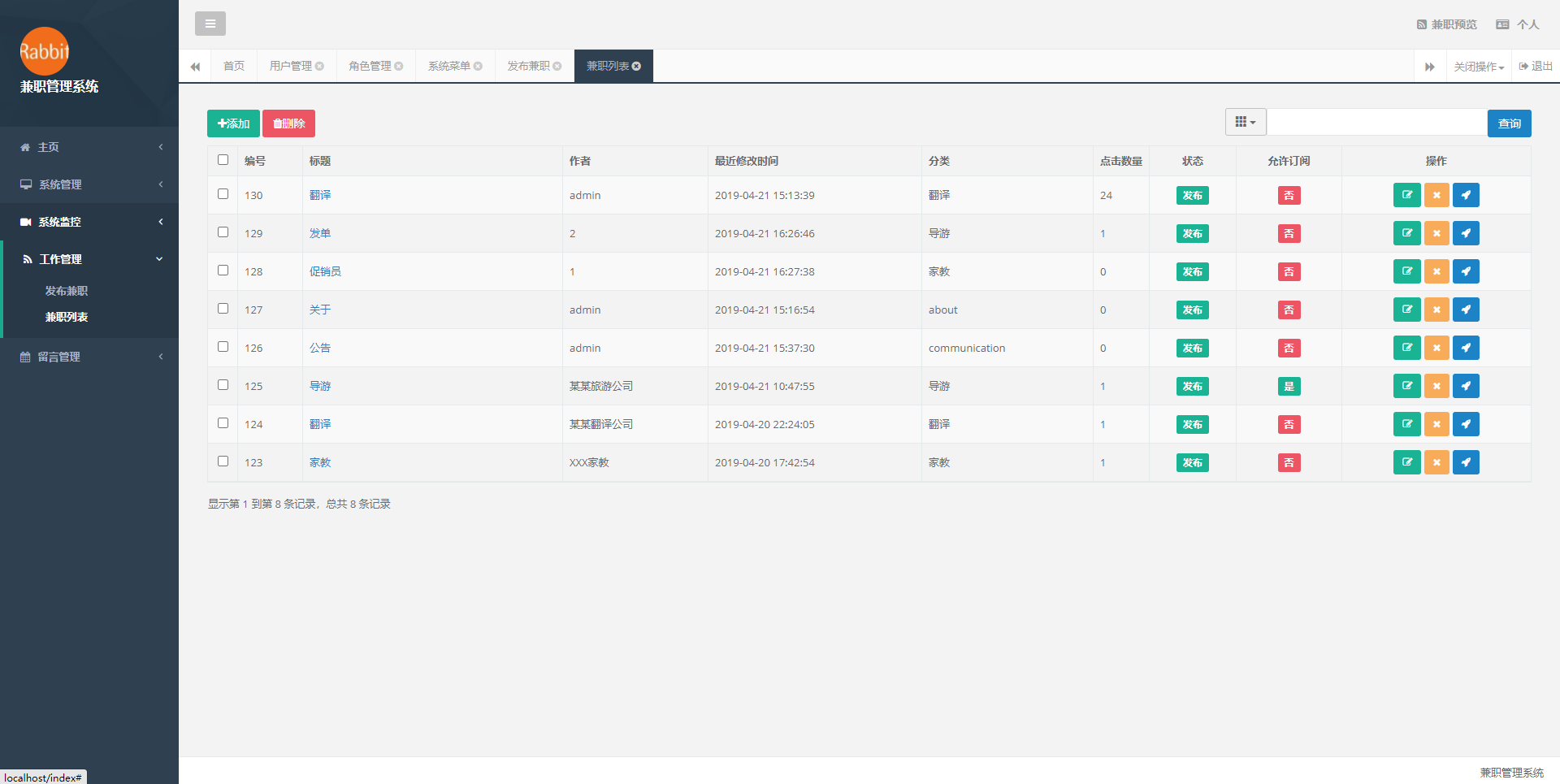Open 兼职预览 at top right
The width and height of the screenshot is (1560, 784).
(x=1447, y=24)
